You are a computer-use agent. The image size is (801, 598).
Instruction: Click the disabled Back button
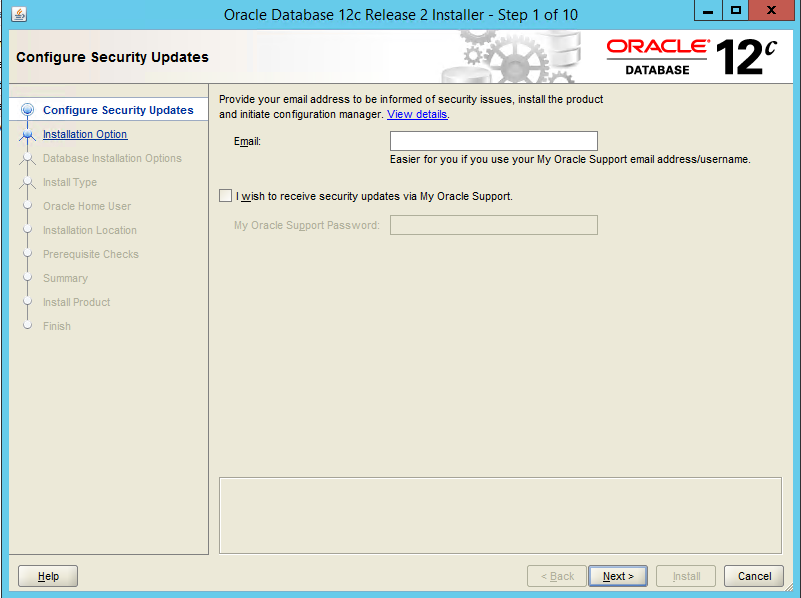click(557, 576)
